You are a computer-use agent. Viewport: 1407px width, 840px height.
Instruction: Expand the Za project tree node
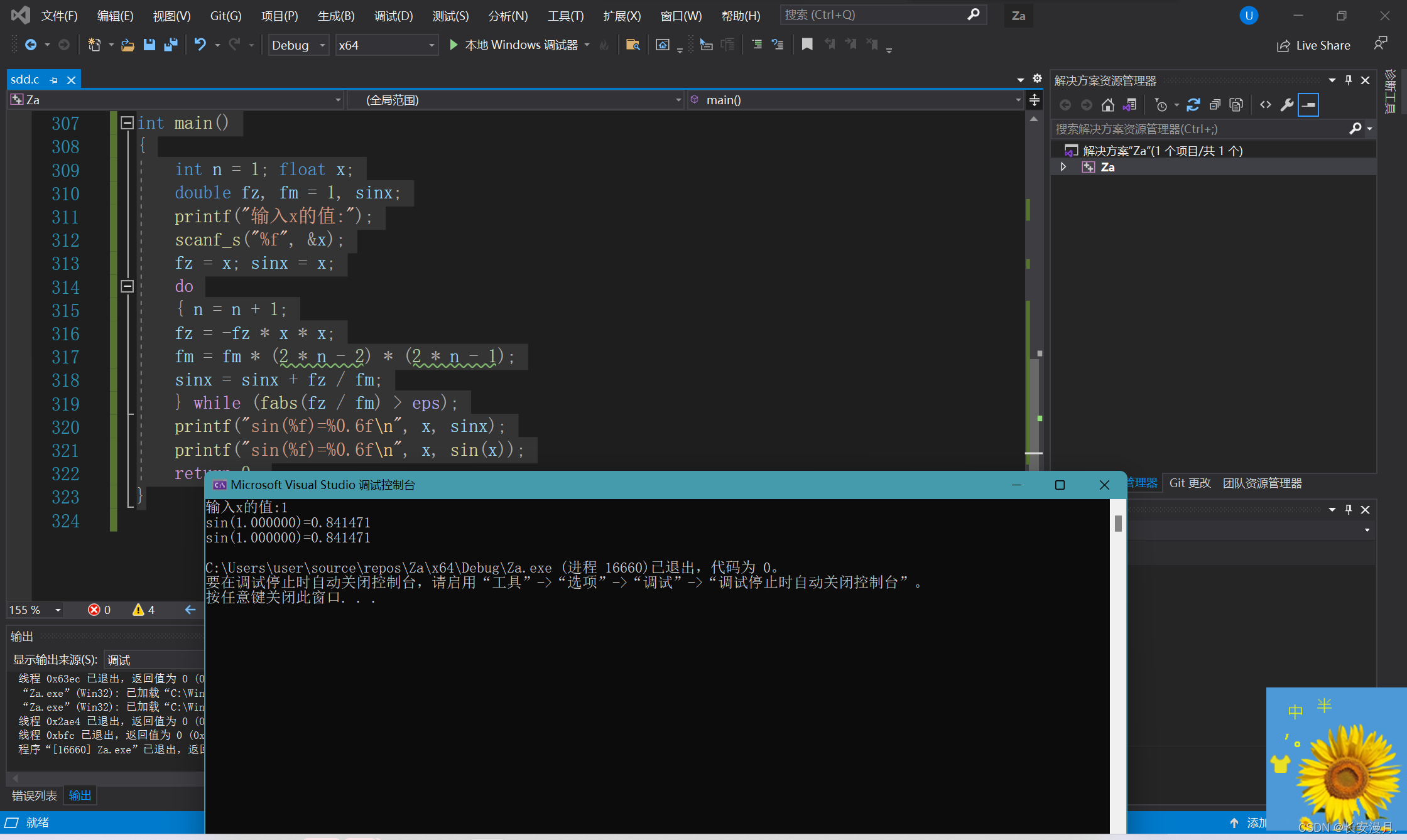1063,167
